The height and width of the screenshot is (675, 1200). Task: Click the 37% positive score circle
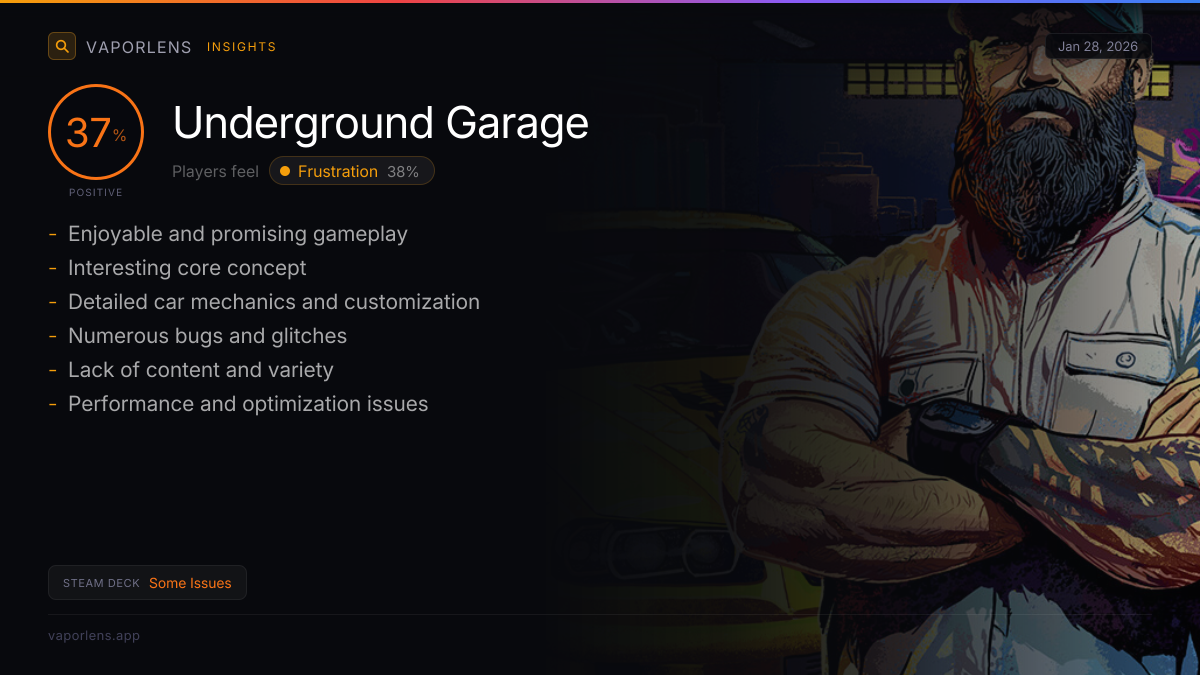coord(96,132)
